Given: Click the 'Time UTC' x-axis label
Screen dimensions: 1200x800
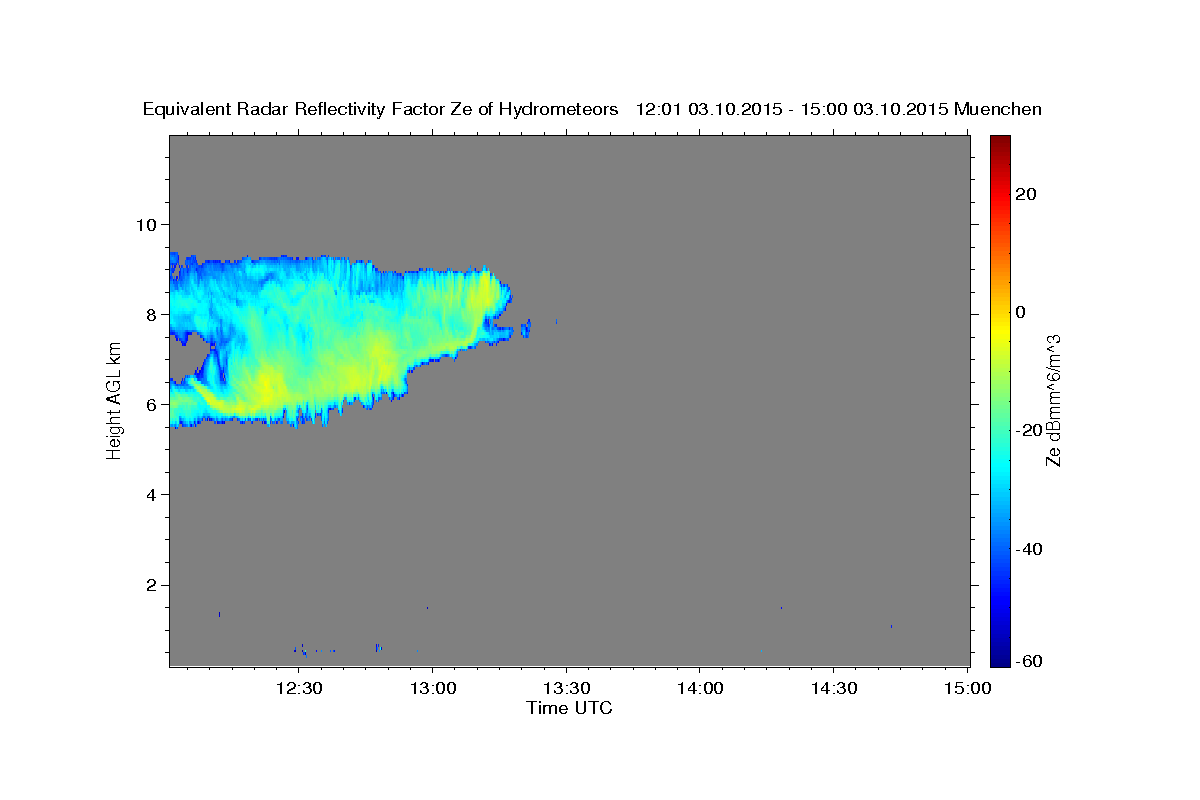Looking at the screenshot, I should (569, 708).
